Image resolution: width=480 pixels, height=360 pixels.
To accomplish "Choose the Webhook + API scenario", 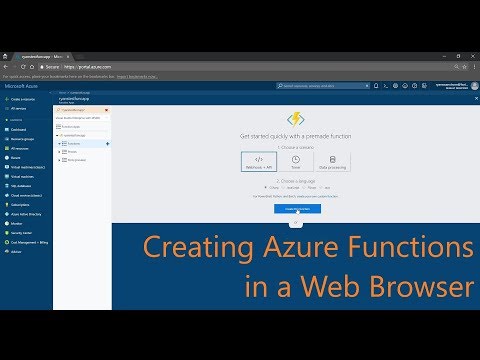I will pyautogui.click(x=259, y=162).
